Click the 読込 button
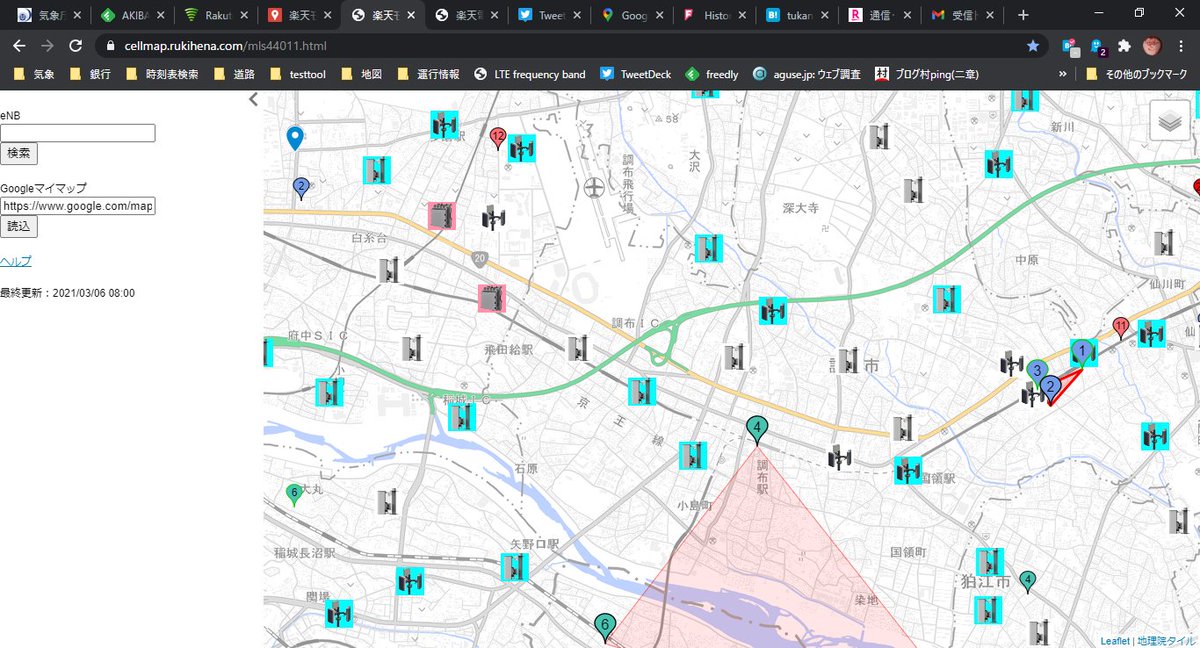The width and height of the screenshot is (1200, 648). [19, 226]
